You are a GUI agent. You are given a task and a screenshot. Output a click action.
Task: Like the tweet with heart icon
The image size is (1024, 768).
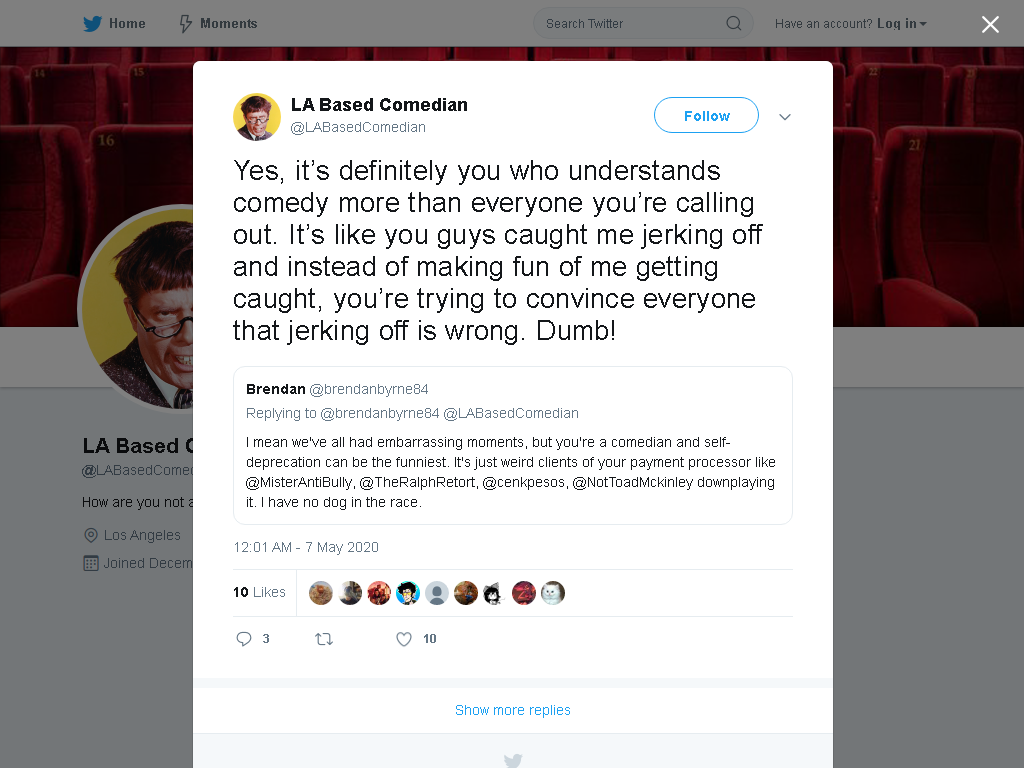point(404,639)
